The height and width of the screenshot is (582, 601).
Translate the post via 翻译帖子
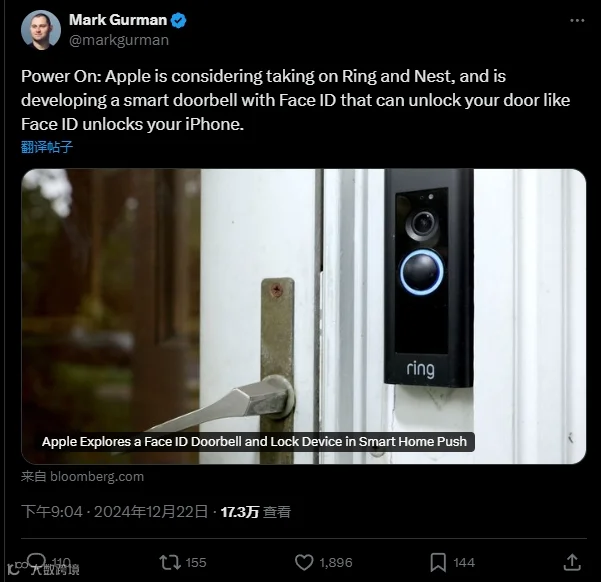(x=47, y=147)
